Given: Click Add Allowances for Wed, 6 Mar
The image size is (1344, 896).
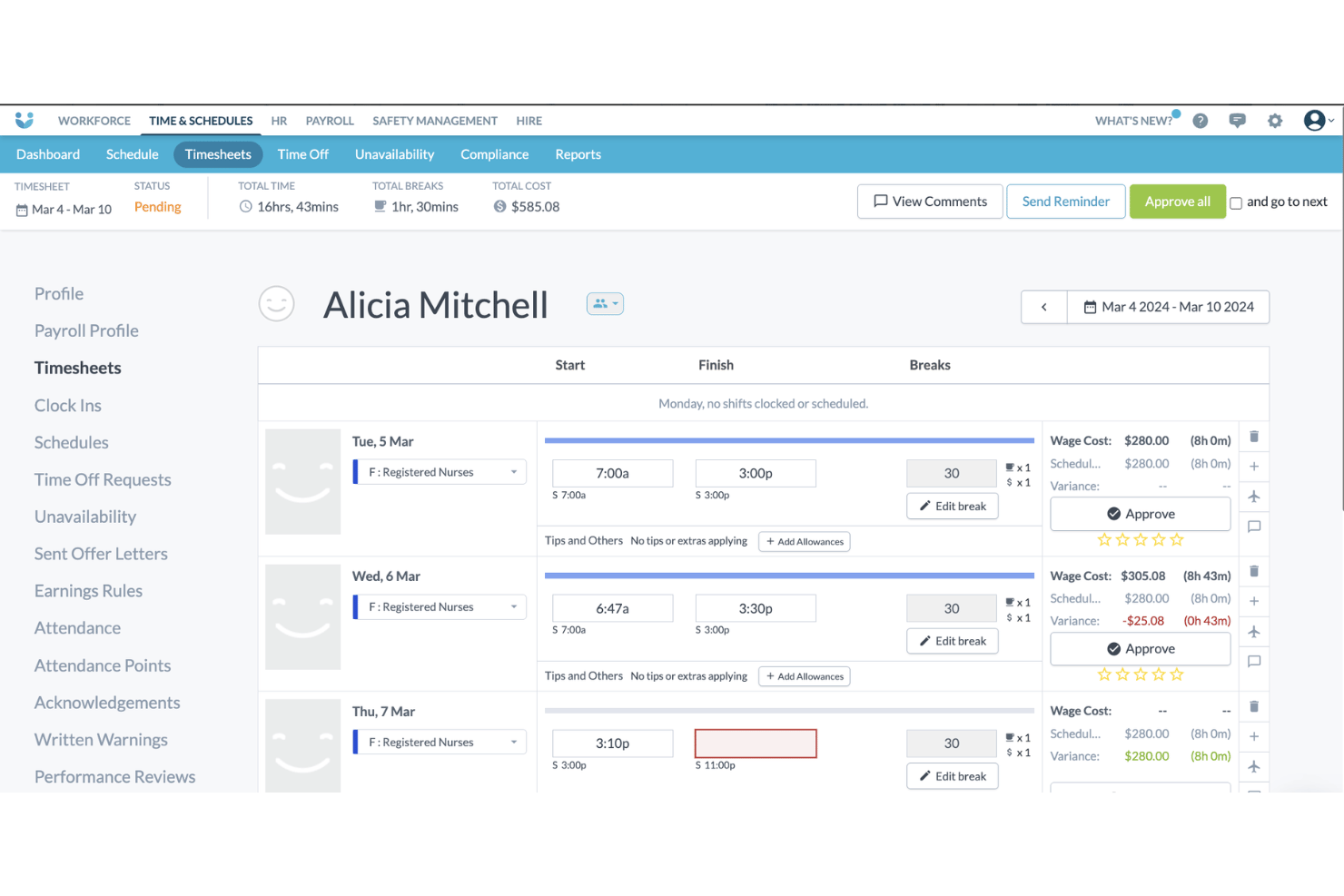Looking at the screenshot, I should point(805,676).
